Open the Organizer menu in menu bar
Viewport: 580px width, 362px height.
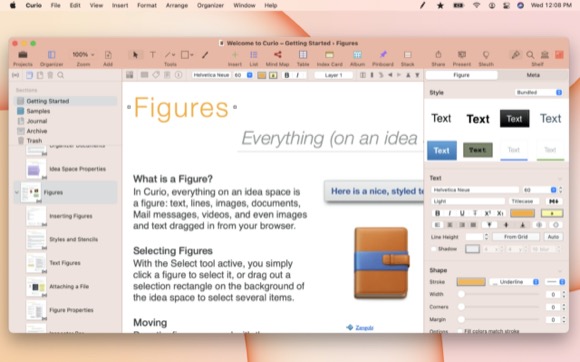[210, 6]
